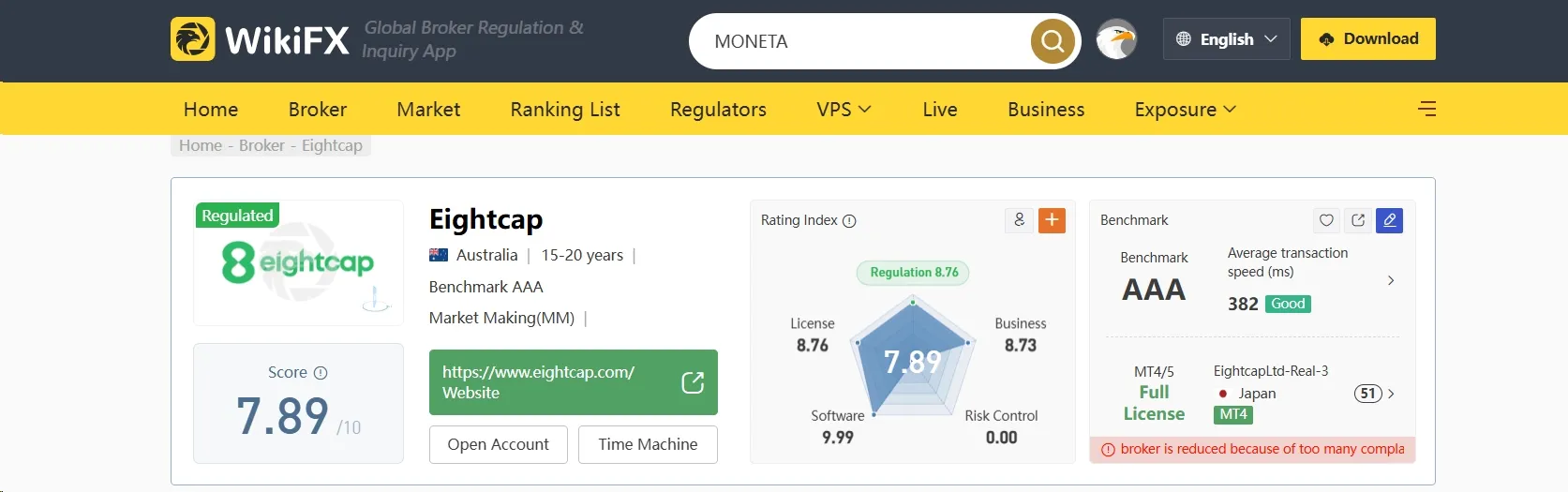
Task: Click the Score info icon
Action: [x=321, y=373]
